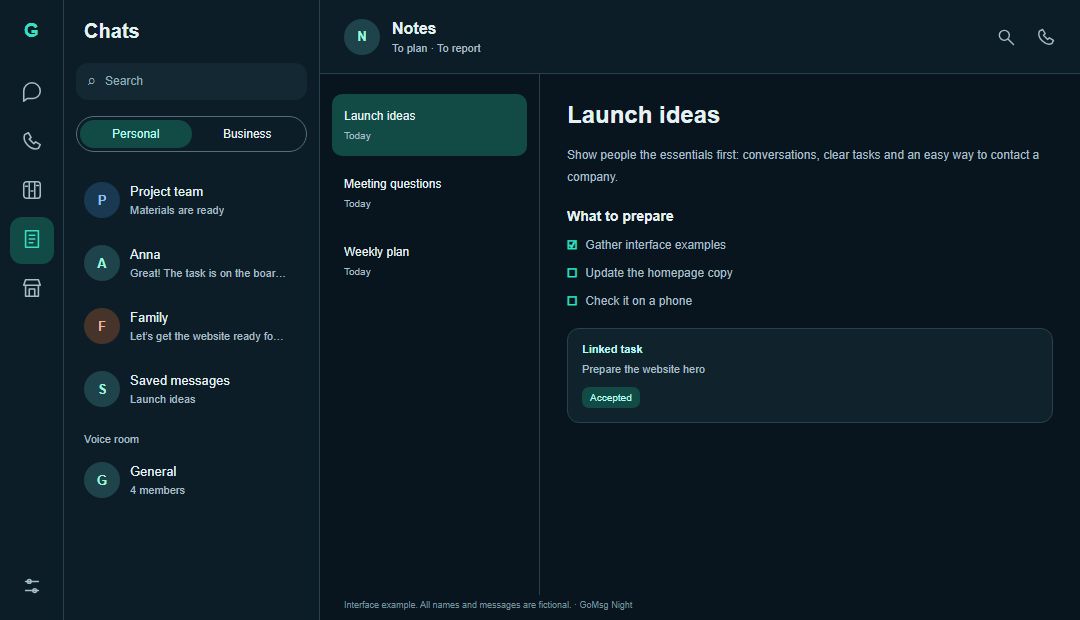
Task: Switch to Personal chats tab
Action: click(x=136, y=134)
